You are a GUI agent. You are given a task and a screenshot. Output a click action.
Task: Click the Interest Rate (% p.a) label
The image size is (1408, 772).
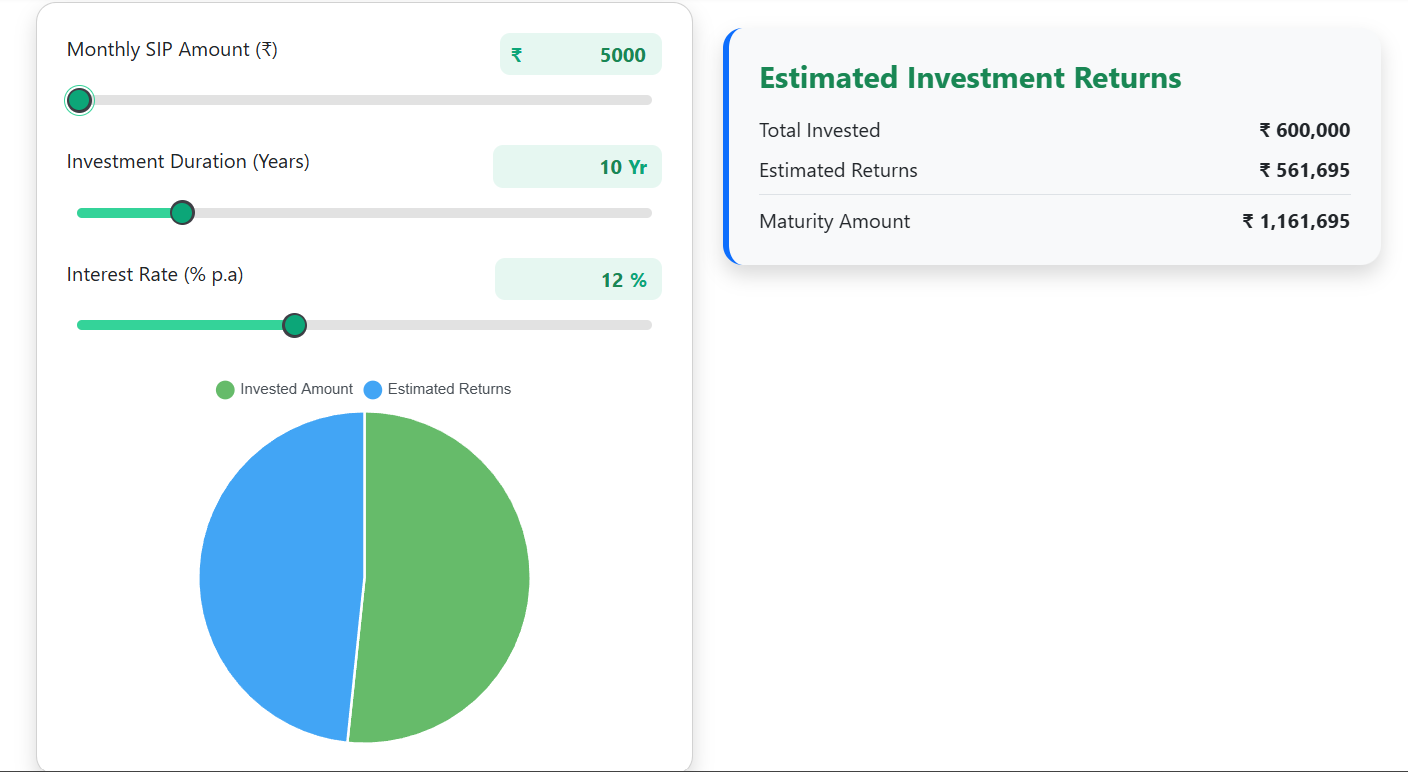[155, 274]
